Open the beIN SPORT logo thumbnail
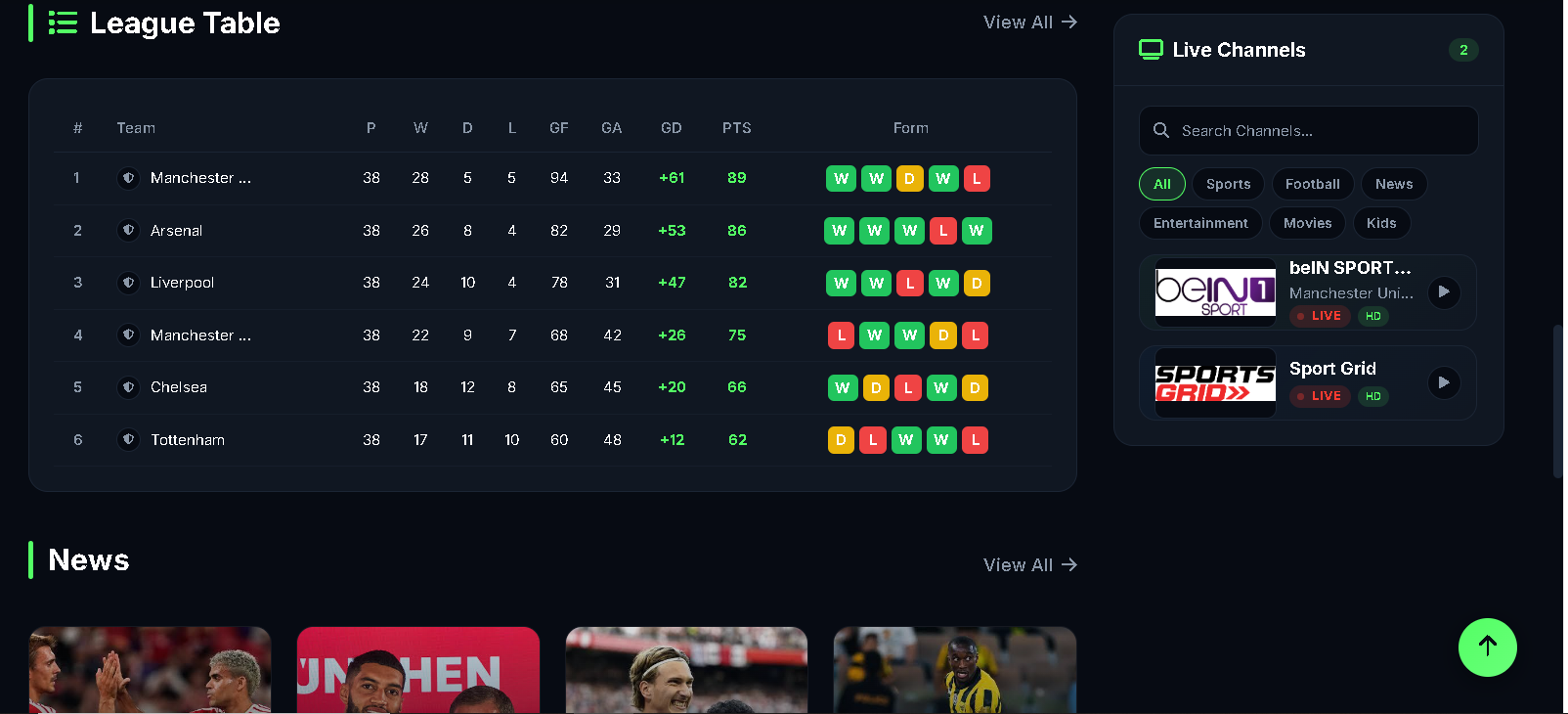Screen dimensions: 1568x714 pyautogui.click(x=1215, y=292)
